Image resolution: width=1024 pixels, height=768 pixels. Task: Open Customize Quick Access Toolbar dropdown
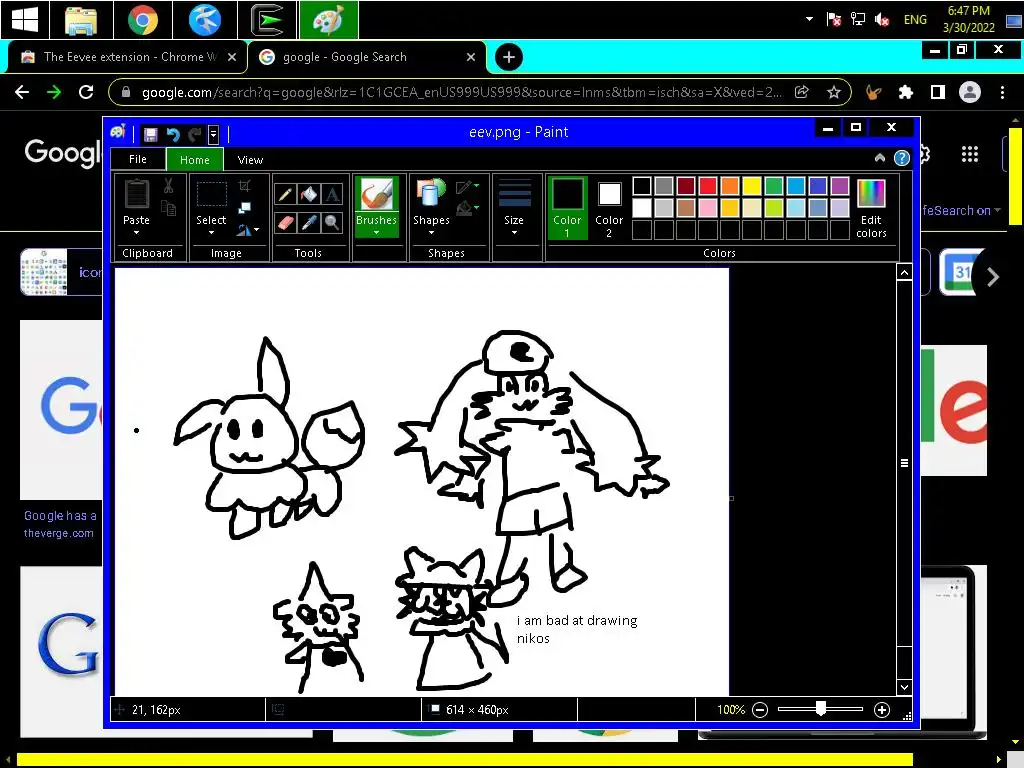point(213,135)
